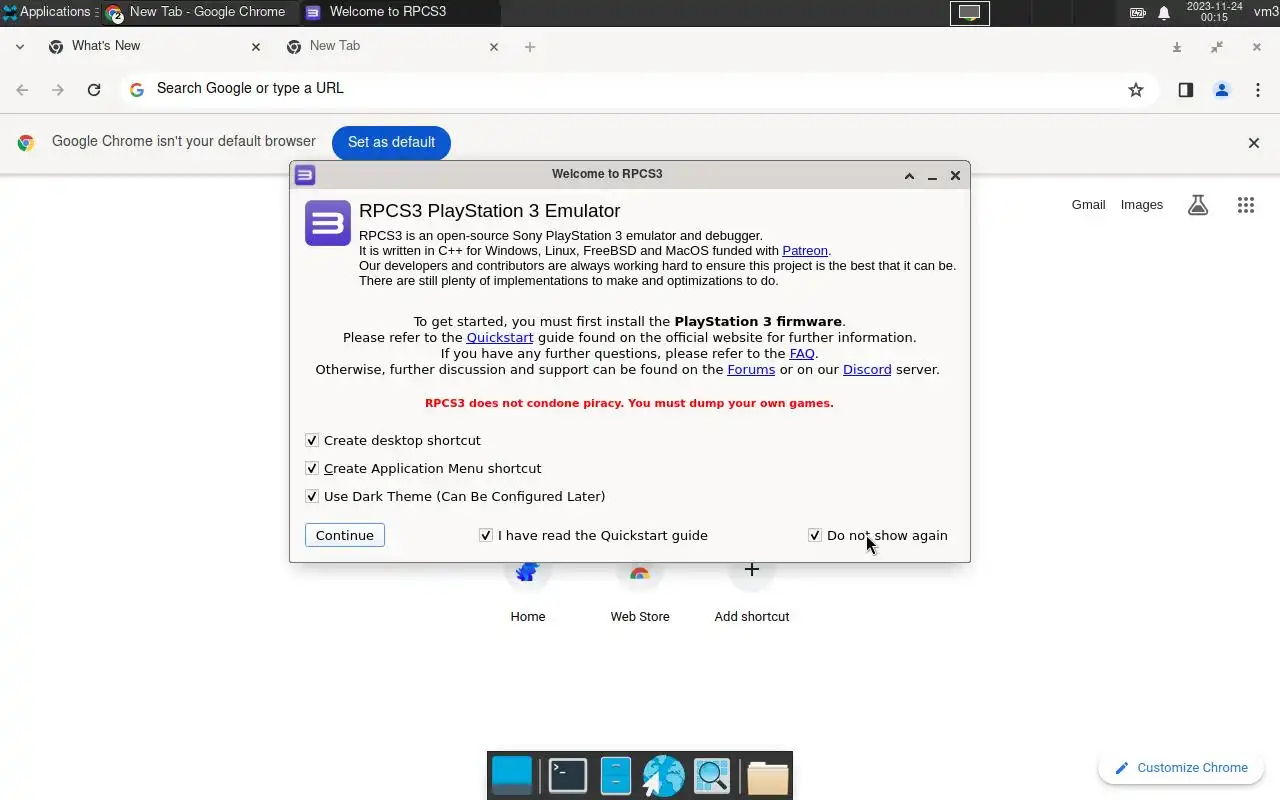Open the application finder magnifier
1280x800 pixels.
pos(712,776)
